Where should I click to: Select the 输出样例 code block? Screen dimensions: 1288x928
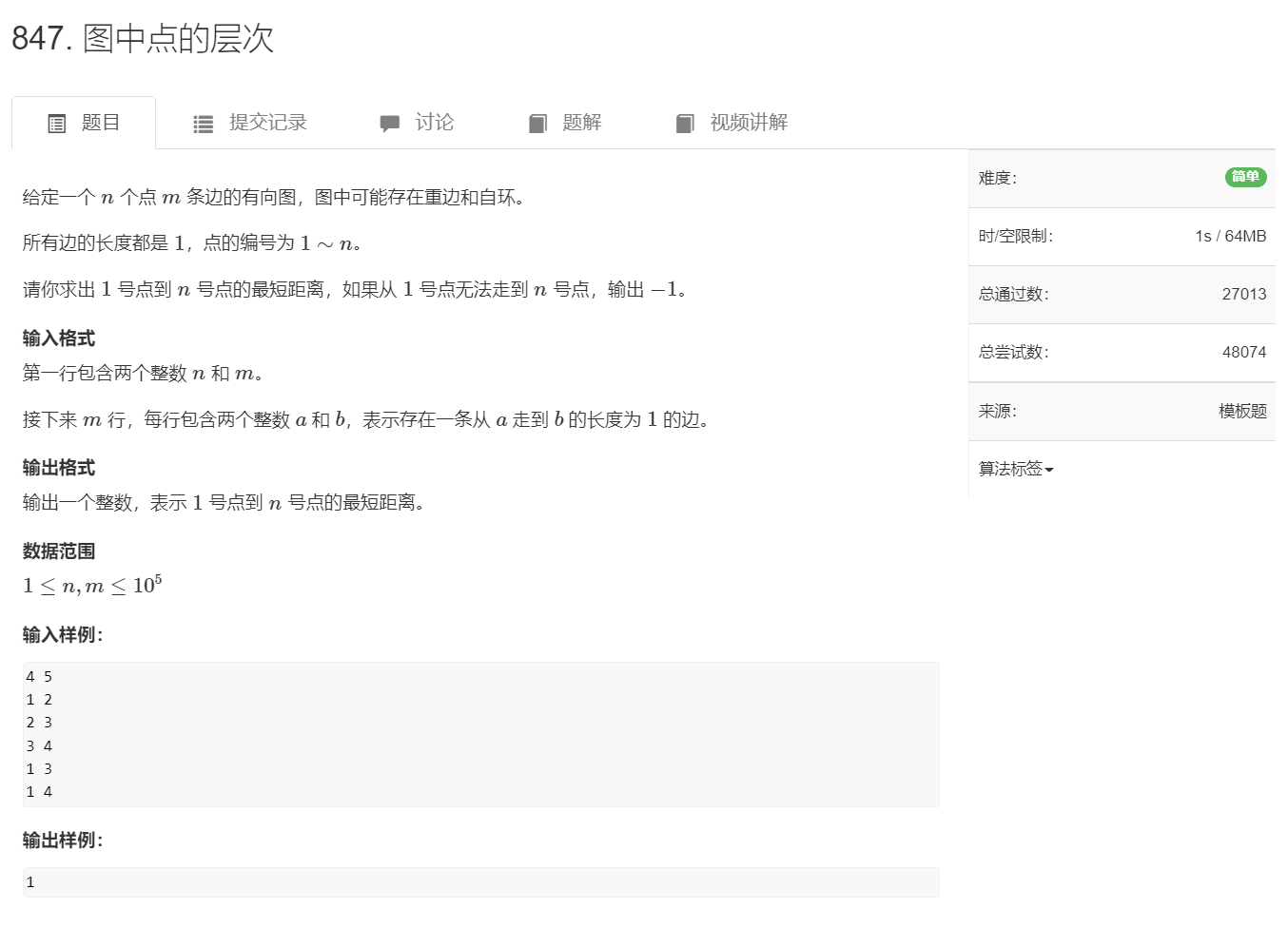click(x=479, y=882)
